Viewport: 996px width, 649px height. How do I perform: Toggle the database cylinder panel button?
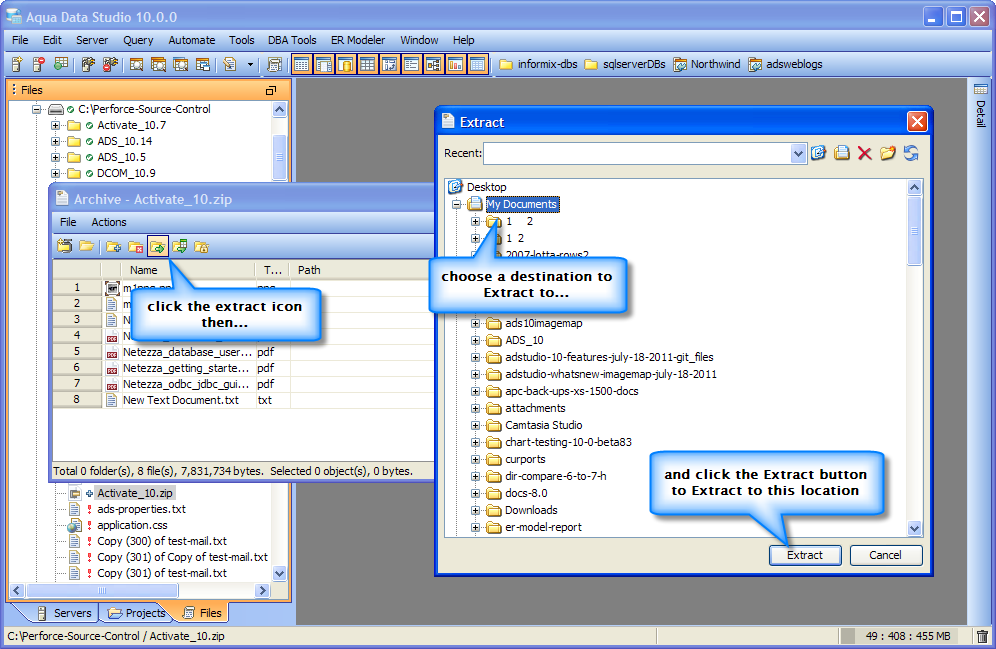point(346,64)
